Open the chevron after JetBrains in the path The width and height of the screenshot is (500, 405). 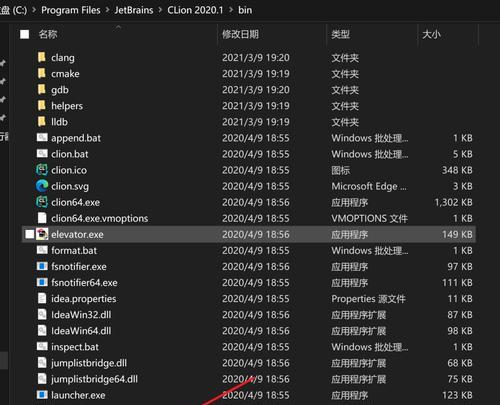(x=160, y=10)
